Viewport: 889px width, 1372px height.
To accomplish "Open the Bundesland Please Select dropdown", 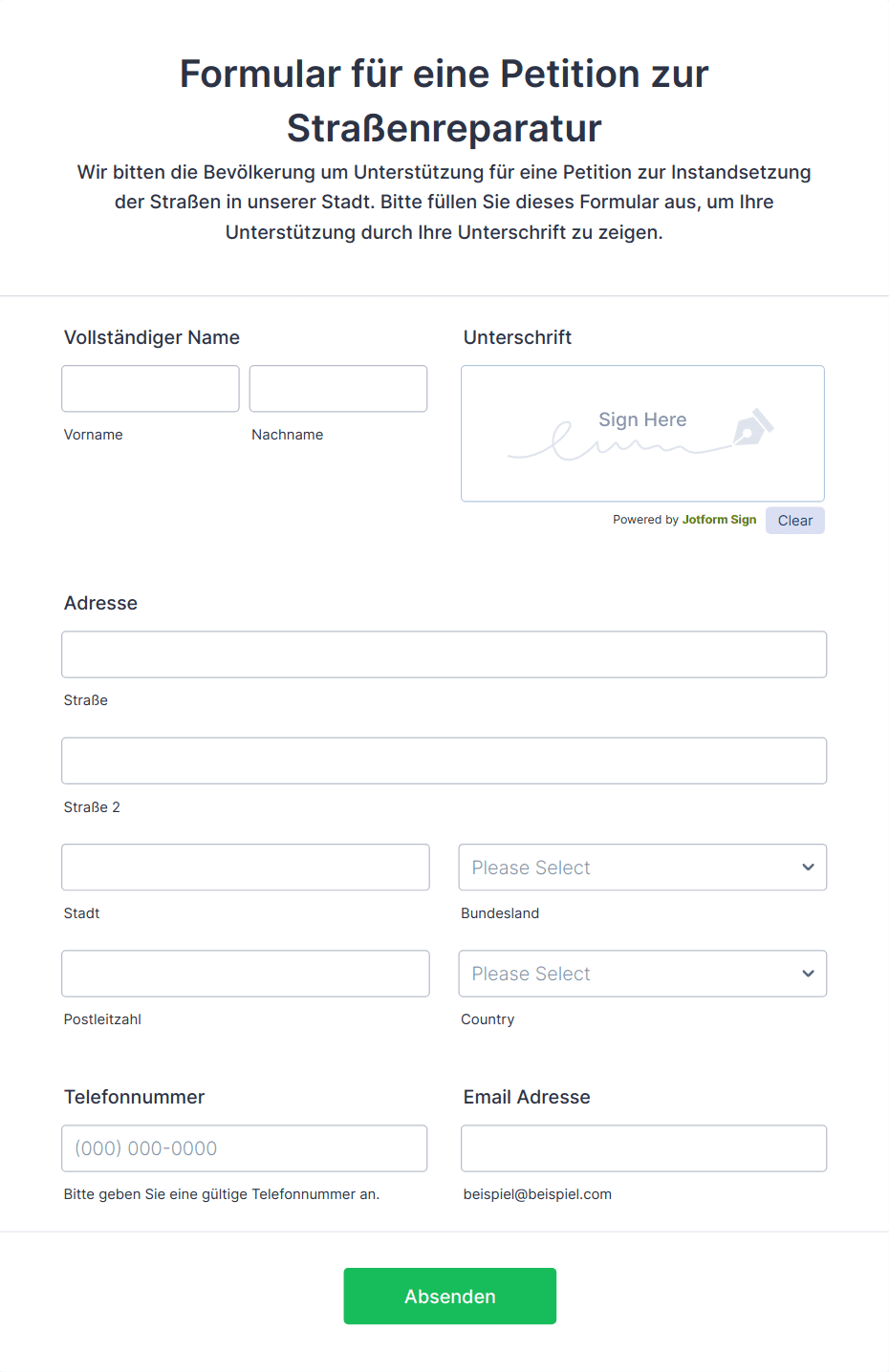I will 642,868.
